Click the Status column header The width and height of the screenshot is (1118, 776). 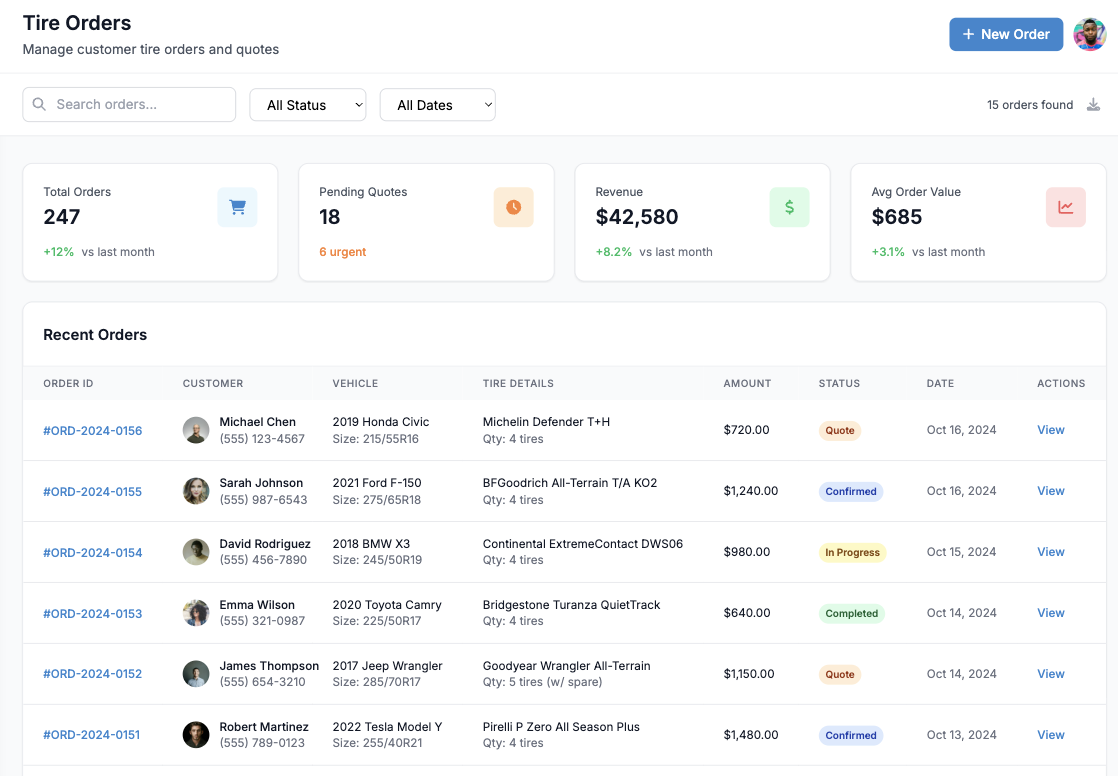pyautogui.click(x=838, y=383)
